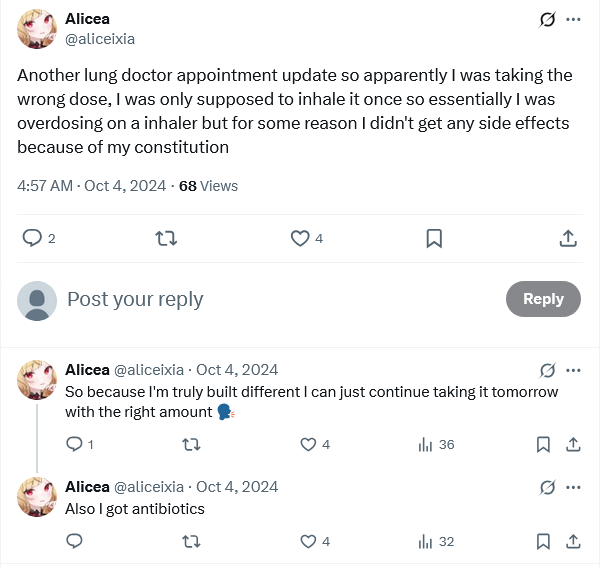Image resolution: width=611 pixels, height=567 pixels.
Task: Repost the 'Also I got antibiotics' tweet
Action: pos(192,541)
